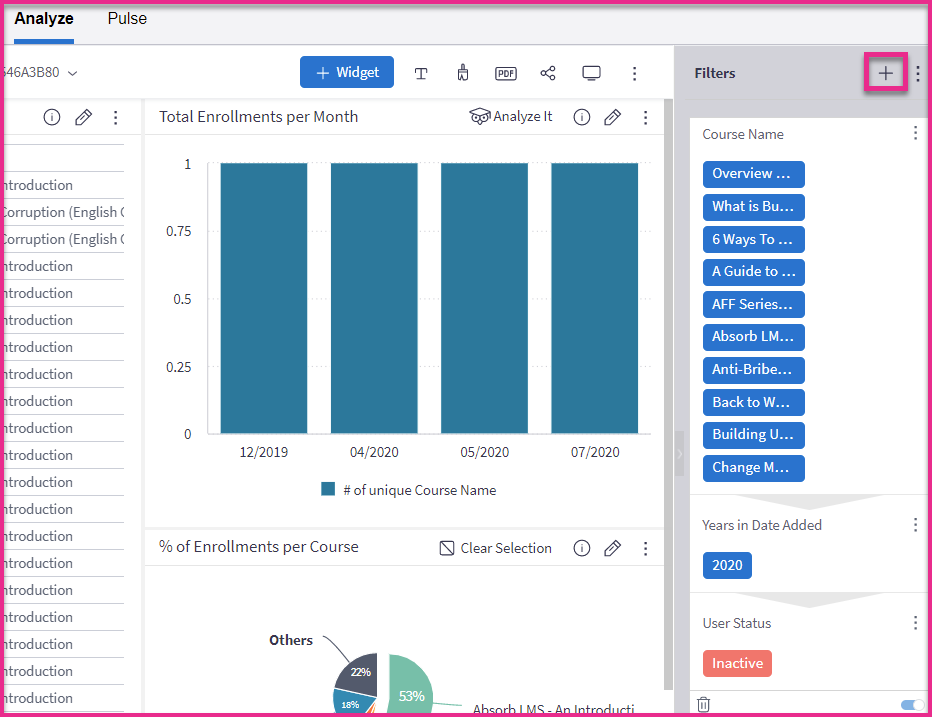The height and width of the screenshot is (717, 932).
Task: Edit the Total Enrollments per Month widget
Action: coord(613,117)
